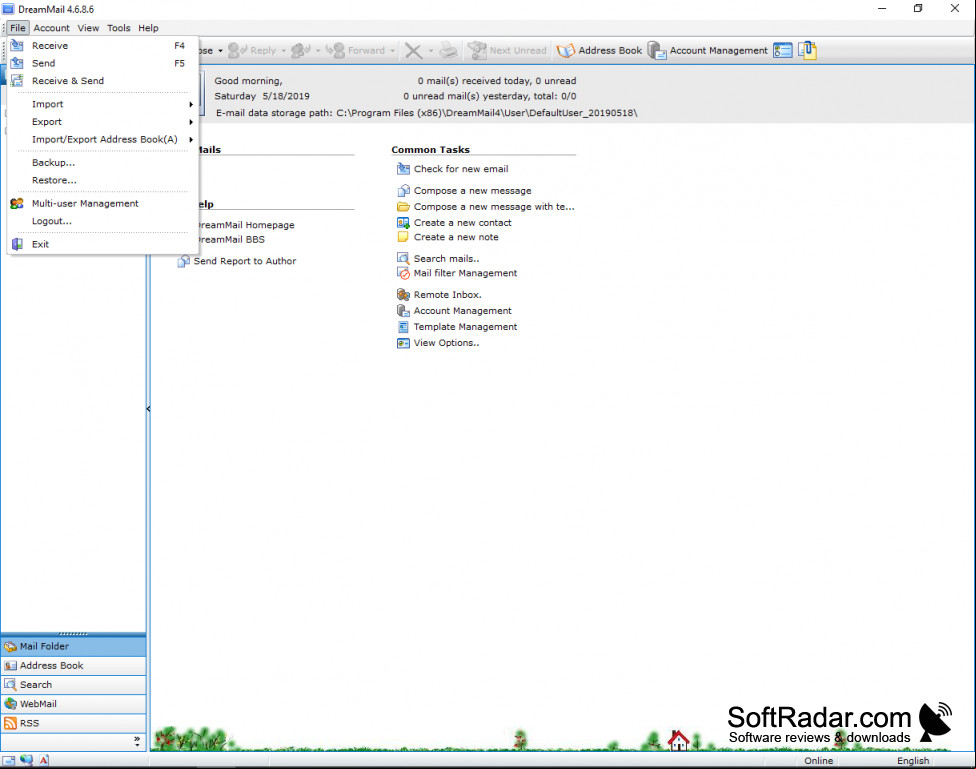This screenshot has height=769, width=976.
Task: Click the RSS feed icon in sidebar
Action: pos(10,723)
